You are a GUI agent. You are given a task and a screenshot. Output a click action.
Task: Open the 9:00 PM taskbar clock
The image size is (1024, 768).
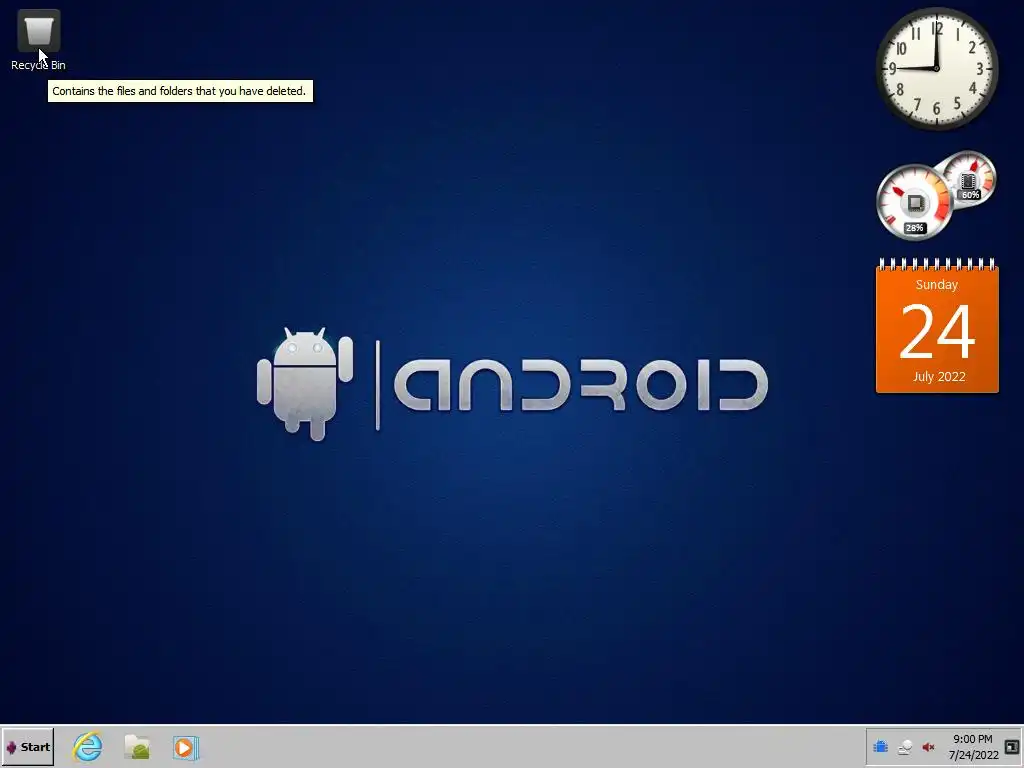click(x=973, y=746)
